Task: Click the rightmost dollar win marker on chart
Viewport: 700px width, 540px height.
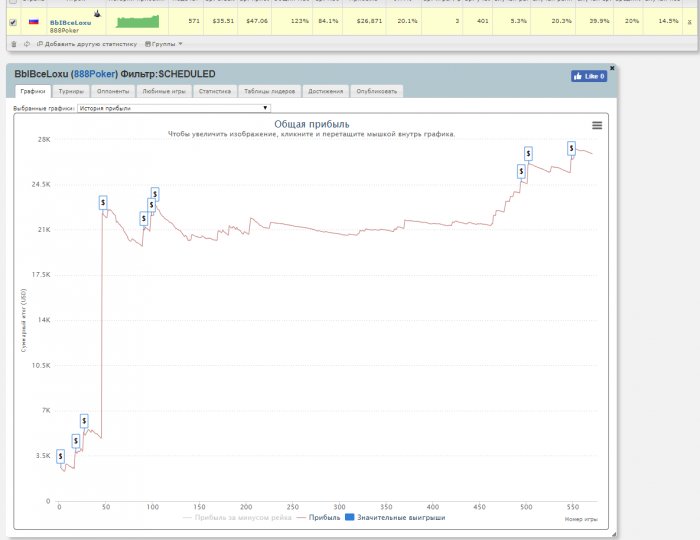Action: (x=571, y=148)
